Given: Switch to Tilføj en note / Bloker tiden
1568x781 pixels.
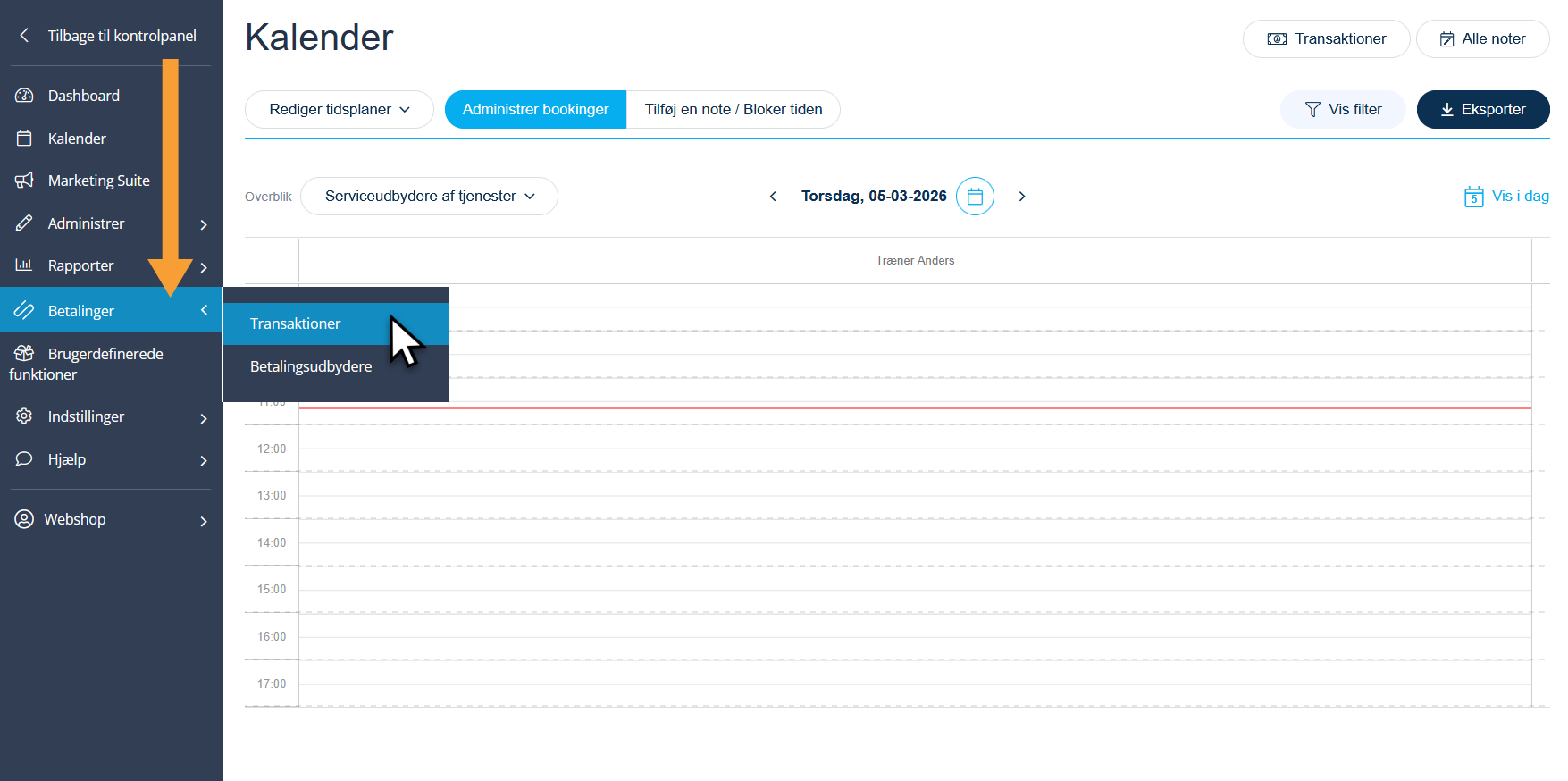Looking at the screenshot, I should click(733, 109).
